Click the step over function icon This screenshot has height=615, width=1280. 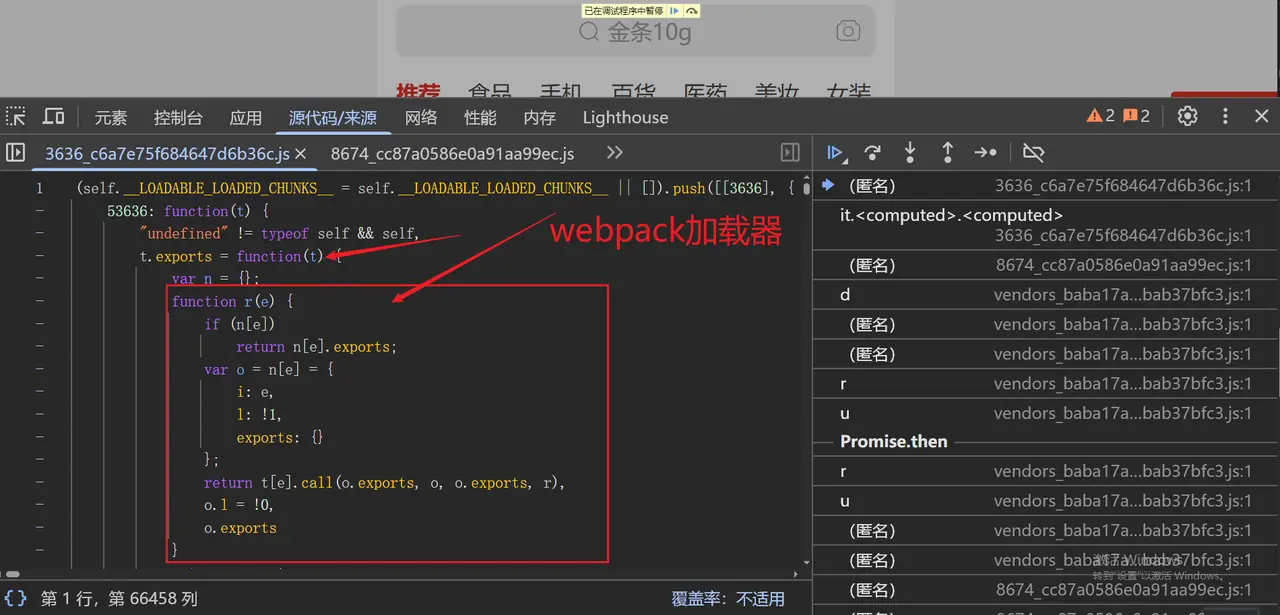click(872, 153)
